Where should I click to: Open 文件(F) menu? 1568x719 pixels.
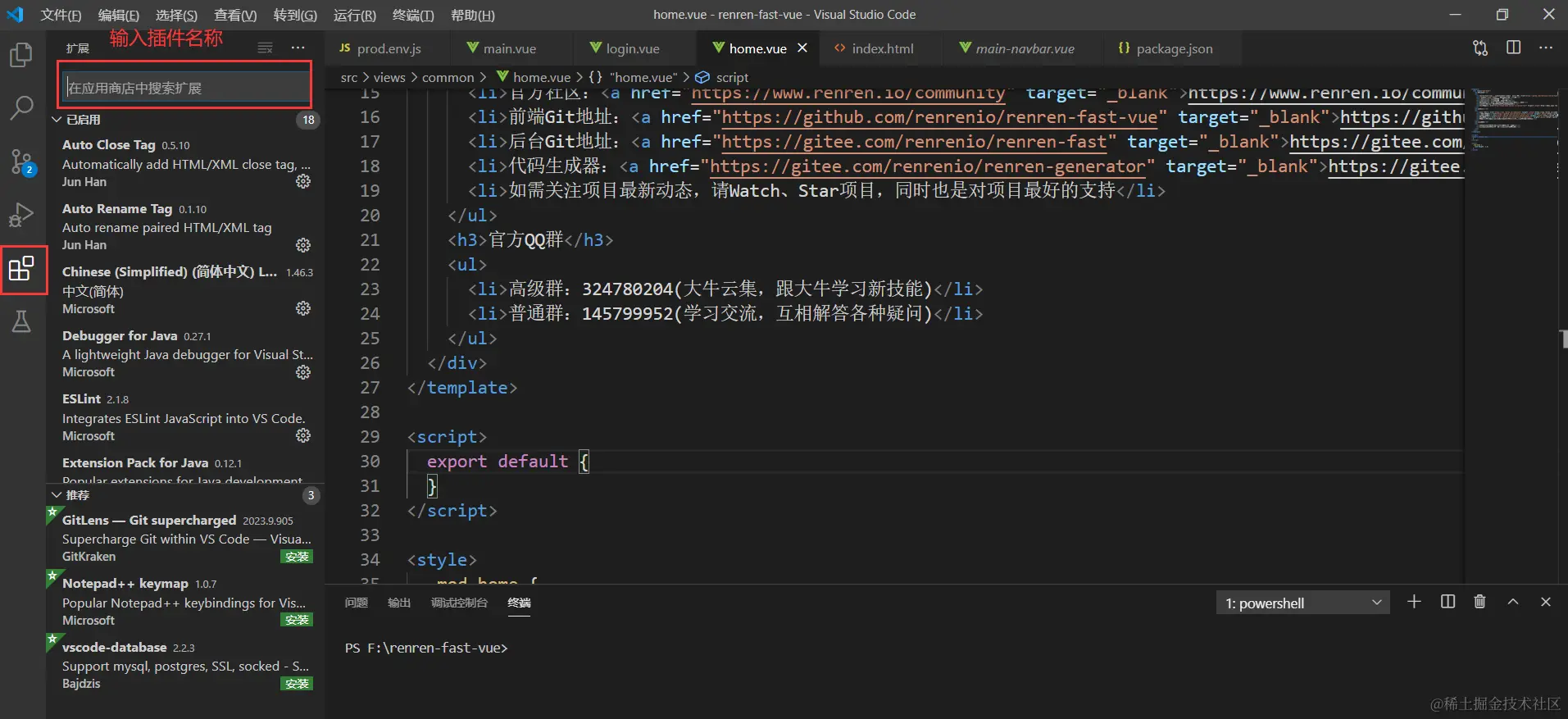[61, 15]
